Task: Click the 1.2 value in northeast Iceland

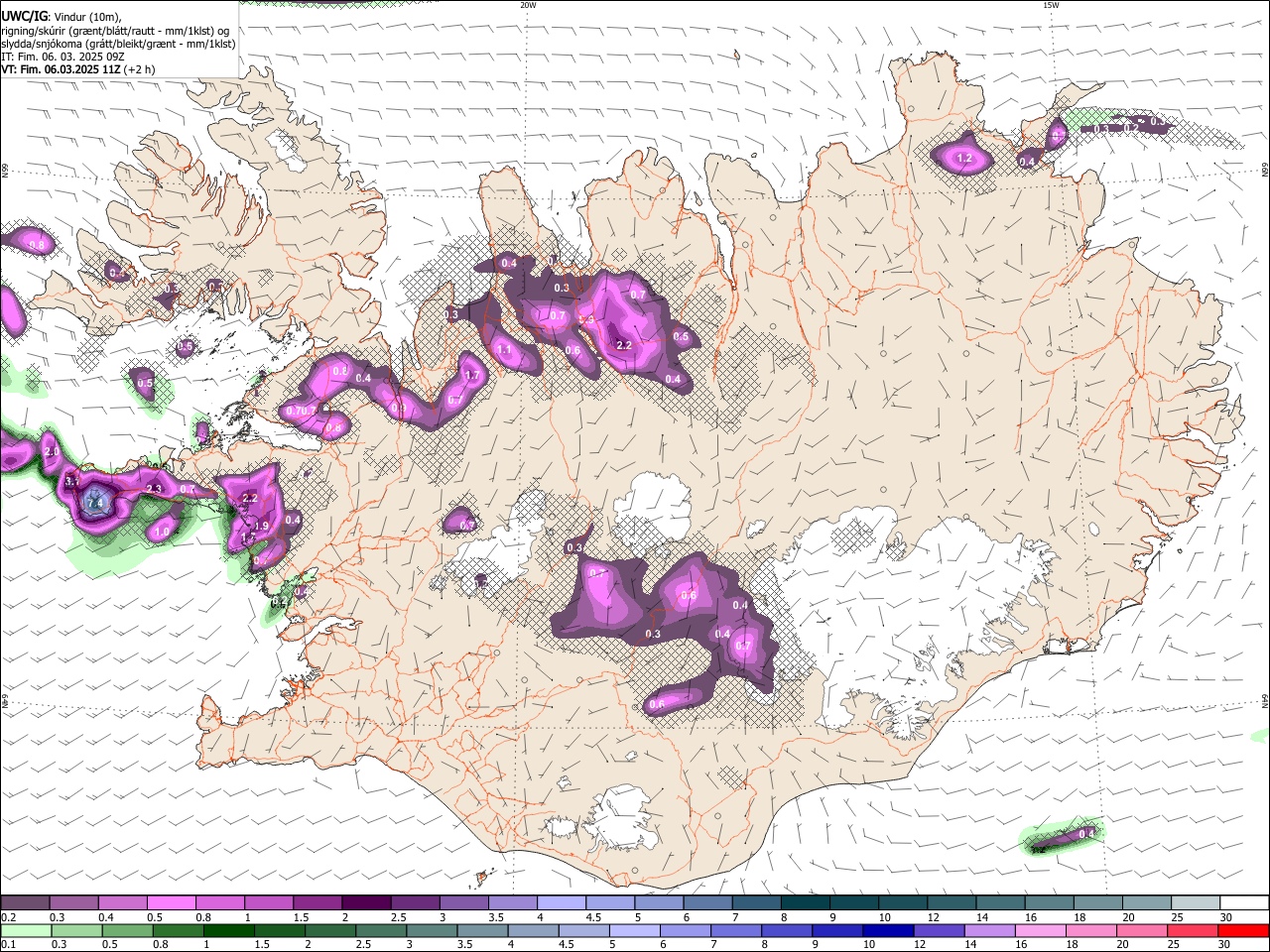Action: [964, 159]
